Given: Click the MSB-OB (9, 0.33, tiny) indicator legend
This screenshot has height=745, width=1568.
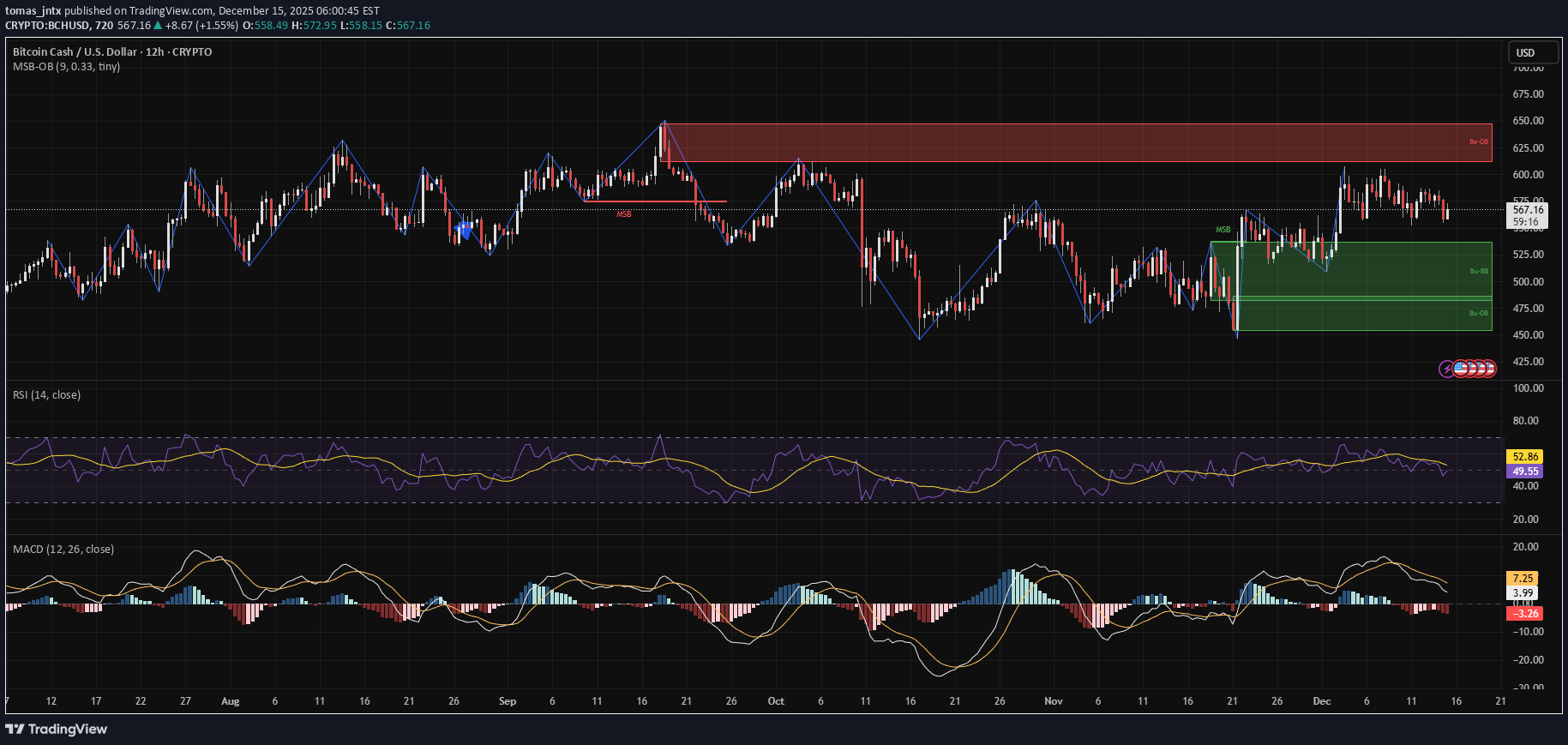Looking at the screenshot, I should pyautogui.click(x=66, y=67).
